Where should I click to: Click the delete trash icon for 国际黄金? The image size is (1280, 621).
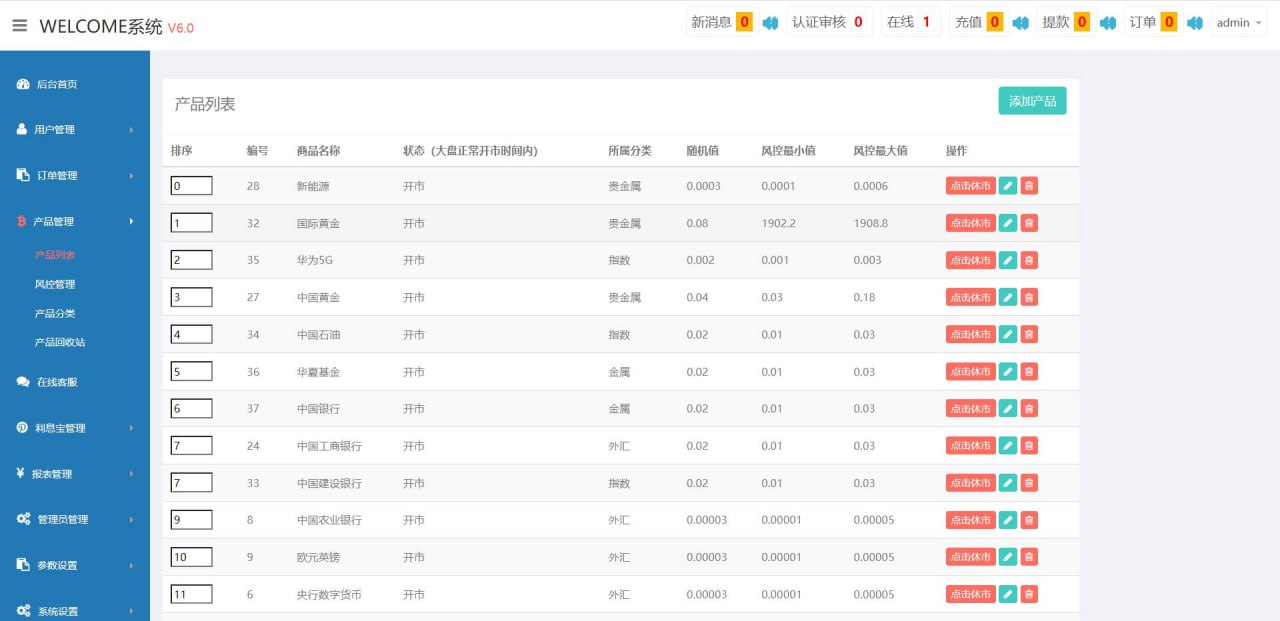(x=1029, y=223)
